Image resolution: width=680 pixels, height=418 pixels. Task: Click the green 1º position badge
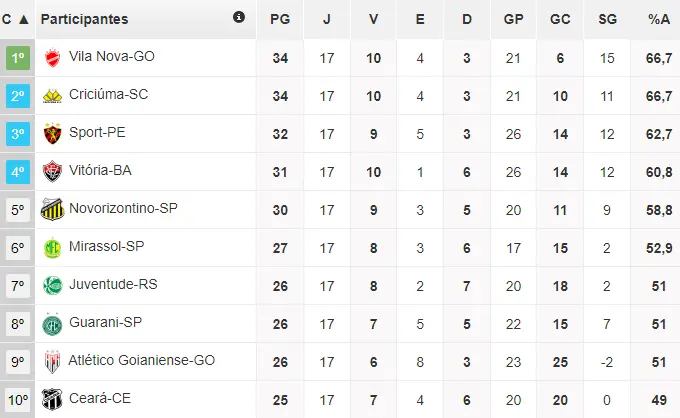18,57
